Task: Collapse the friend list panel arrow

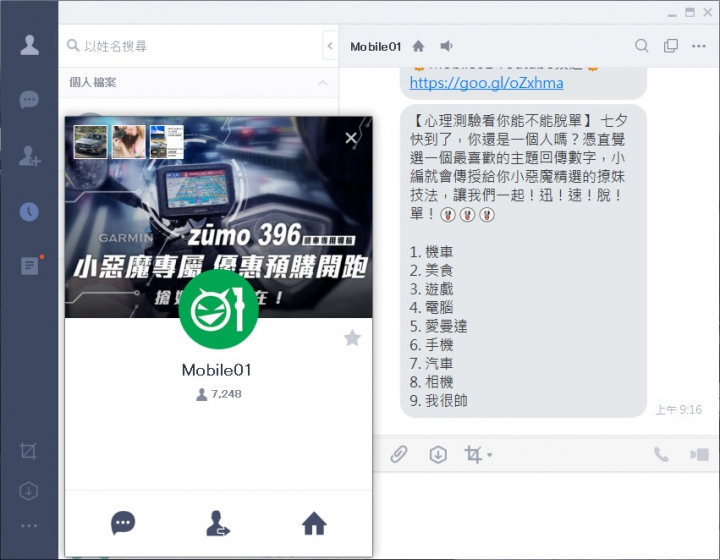Action: tap(330, 45)
